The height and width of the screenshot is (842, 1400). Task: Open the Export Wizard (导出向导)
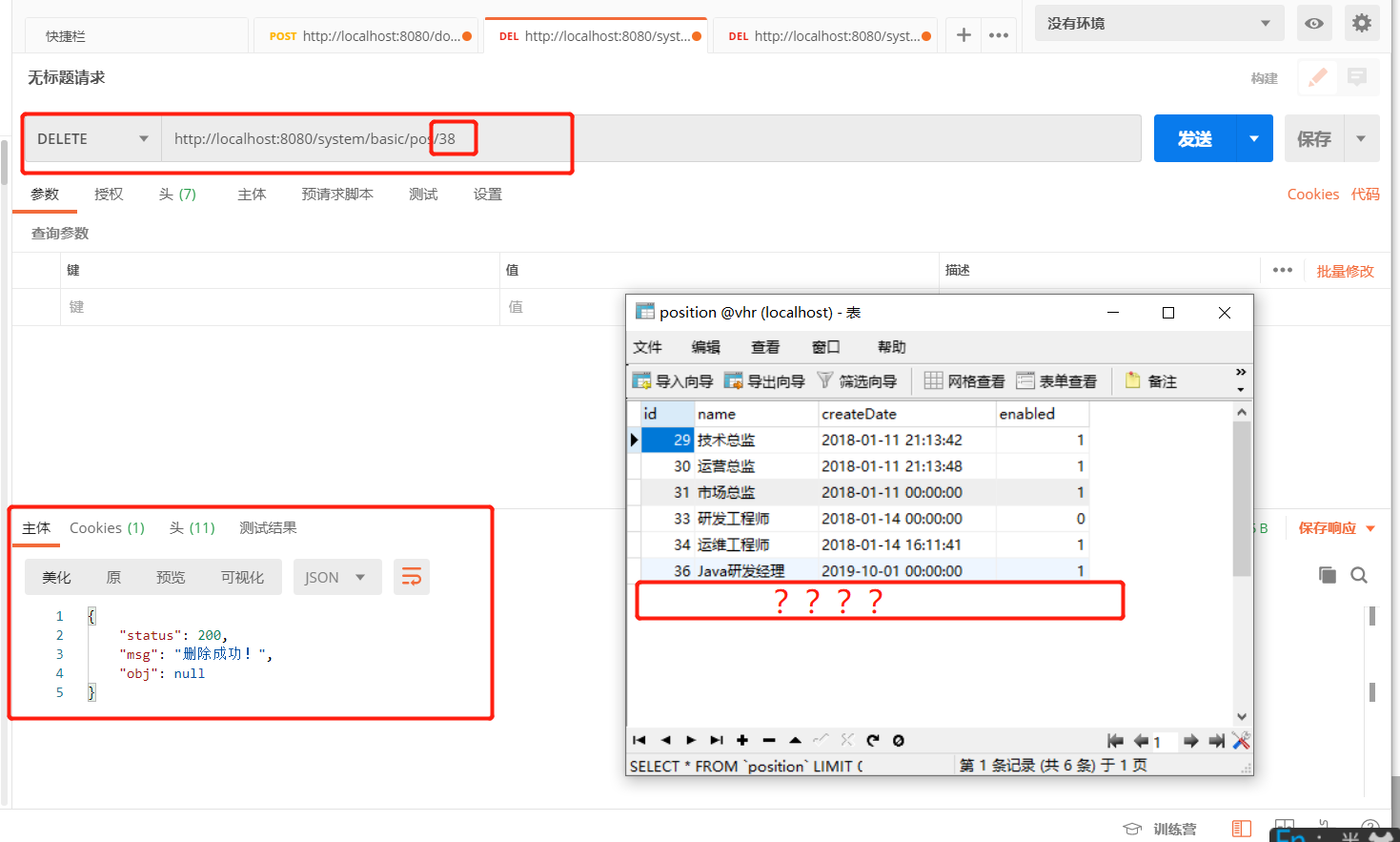(764, 380)
